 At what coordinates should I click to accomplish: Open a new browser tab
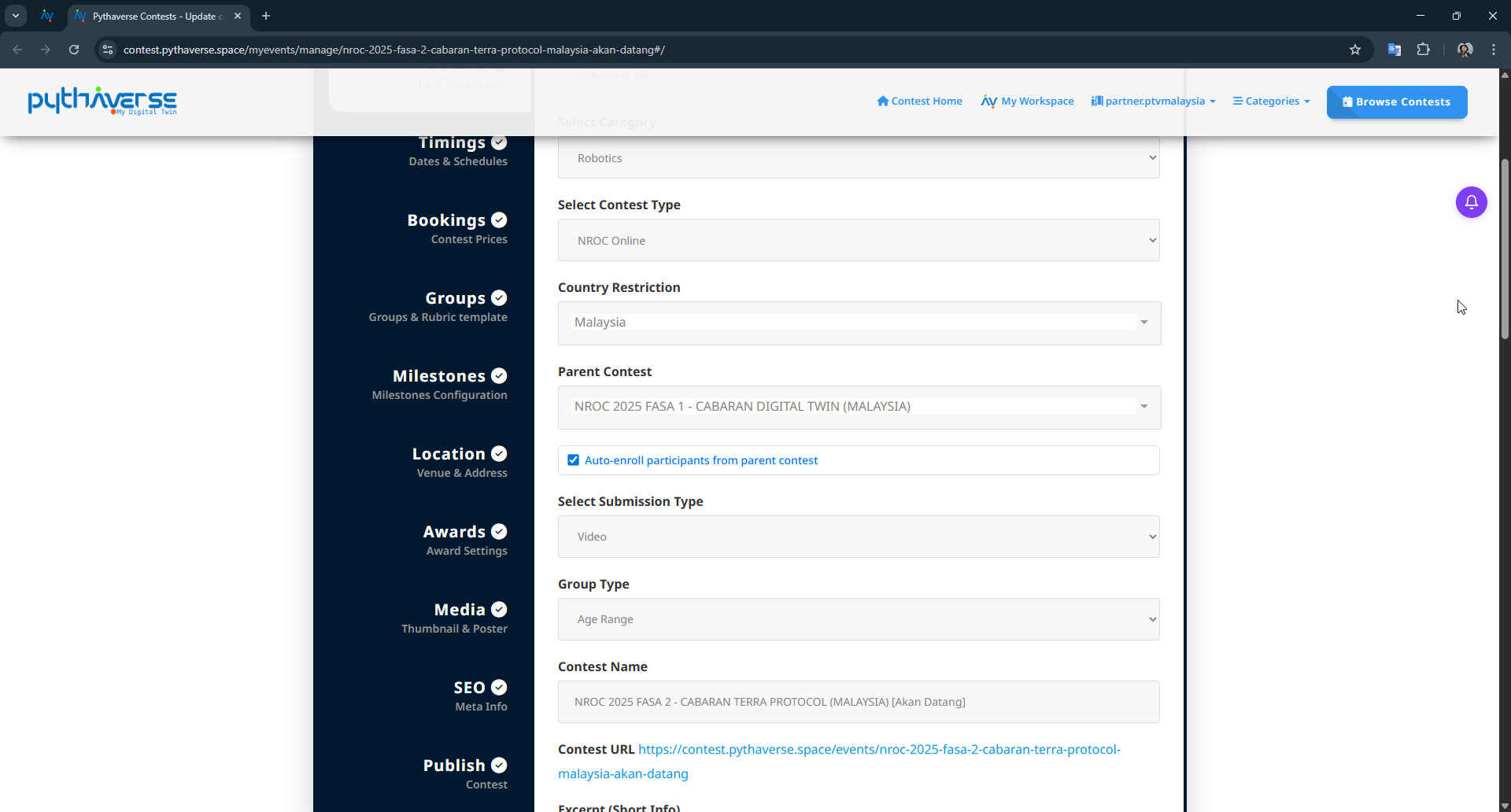(266, 16)
